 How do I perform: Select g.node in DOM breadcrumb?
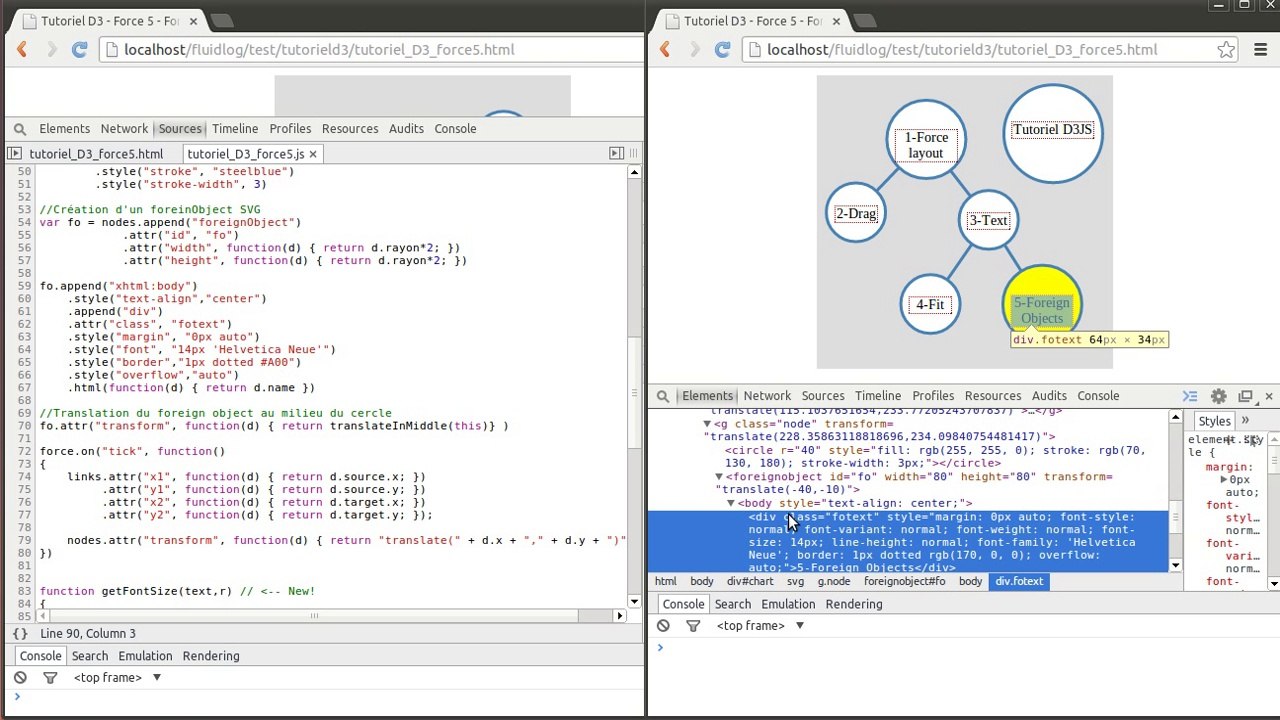point(834,581)
